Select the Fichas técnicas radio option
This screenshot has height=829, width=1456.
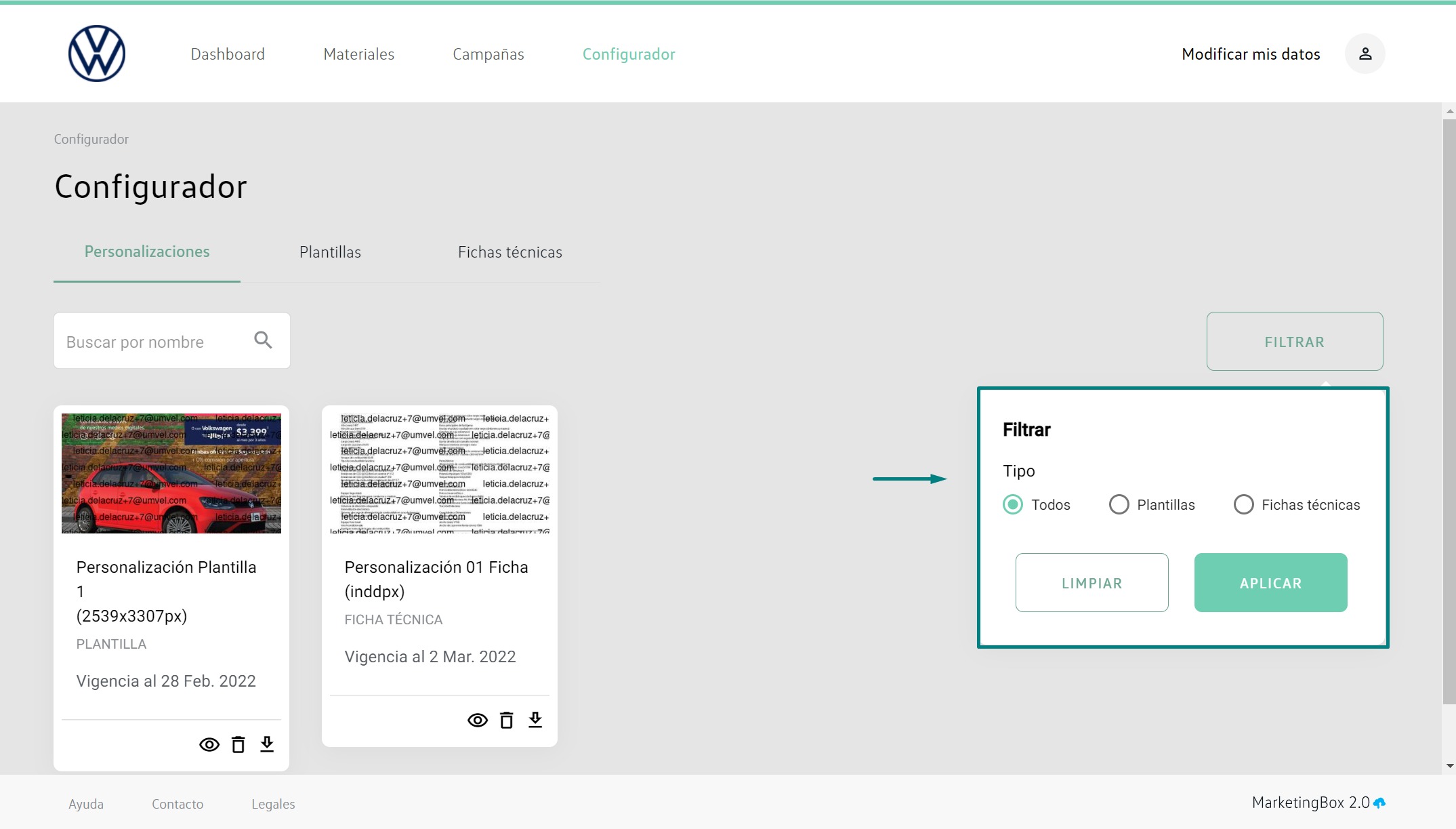point(1243,504)
